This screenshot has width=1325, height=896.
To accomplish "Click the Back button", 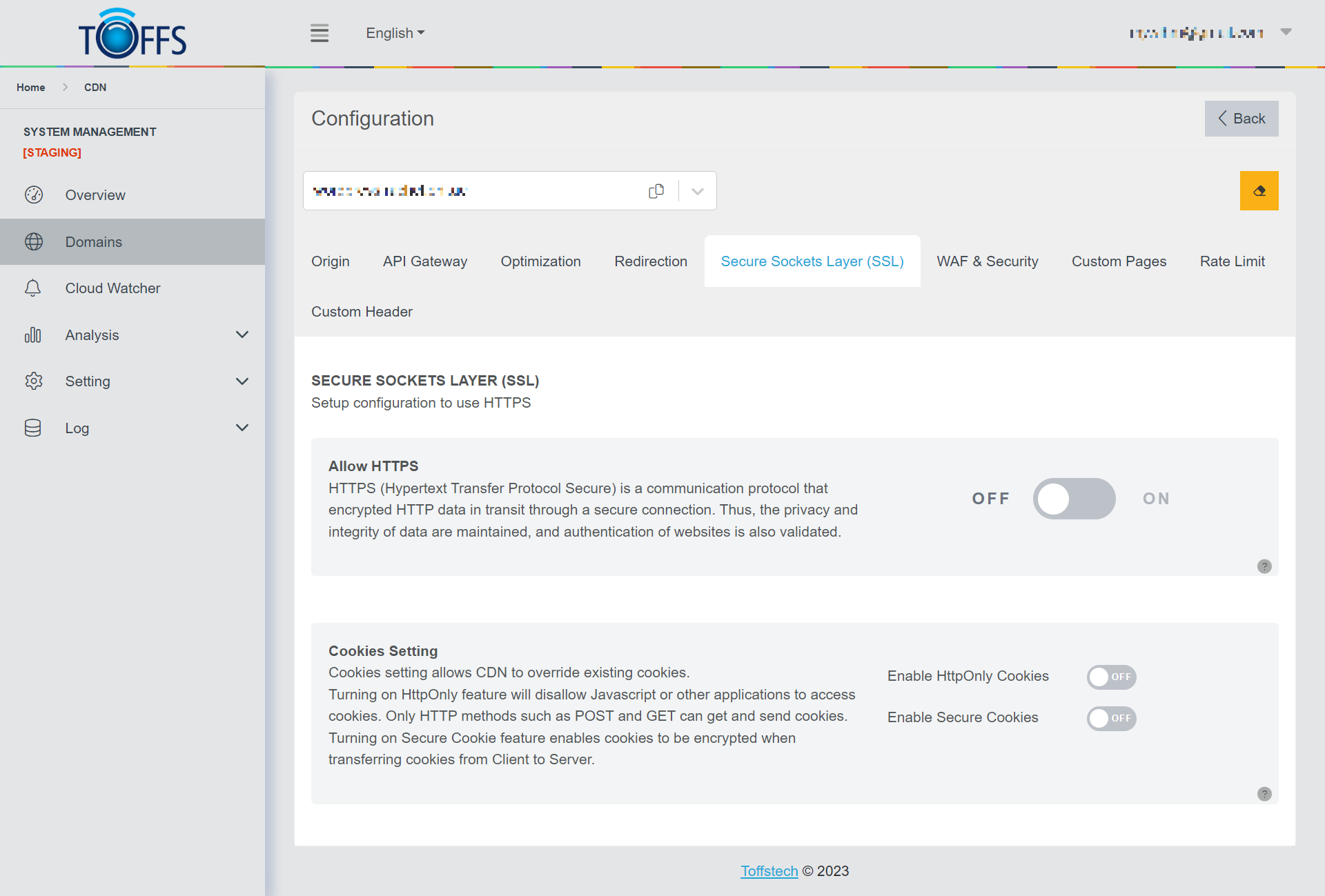I will pos(1241,119).
